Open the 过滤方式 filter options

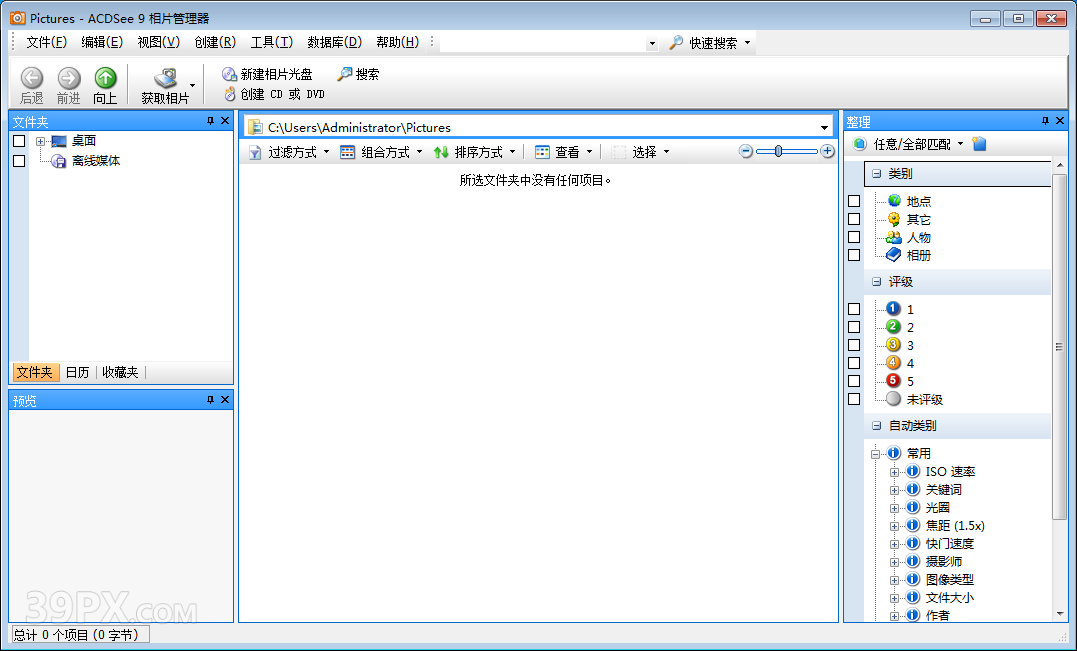(290, 151)
